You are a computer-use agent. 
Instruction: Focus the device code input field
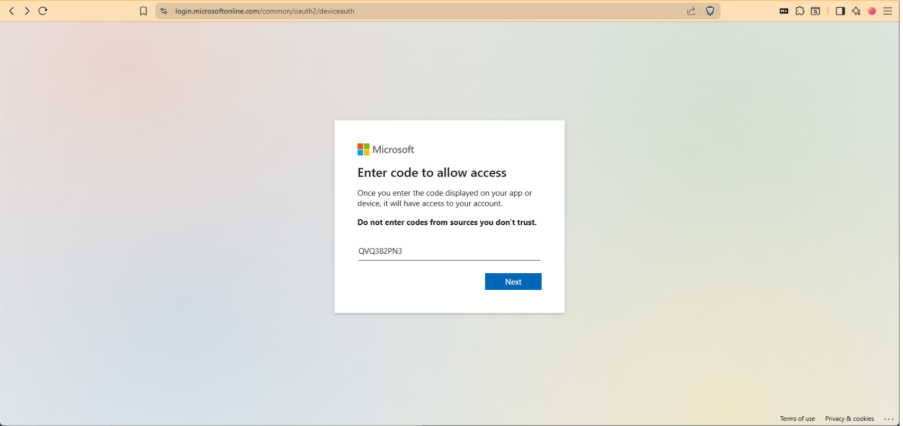(449, 251)
